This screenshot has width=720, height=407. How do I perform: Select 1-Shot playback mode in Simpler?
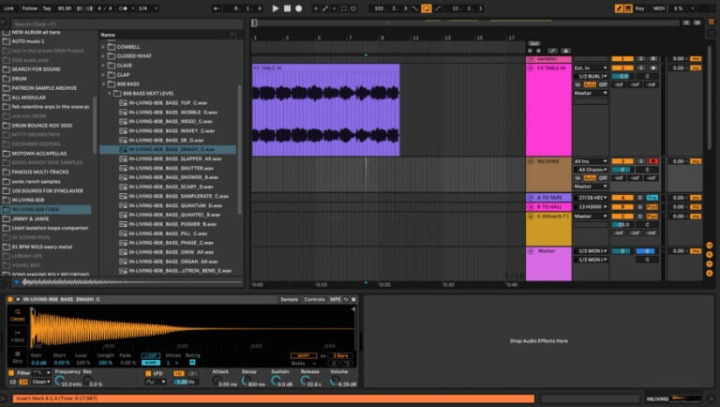[x=17, y=336]
